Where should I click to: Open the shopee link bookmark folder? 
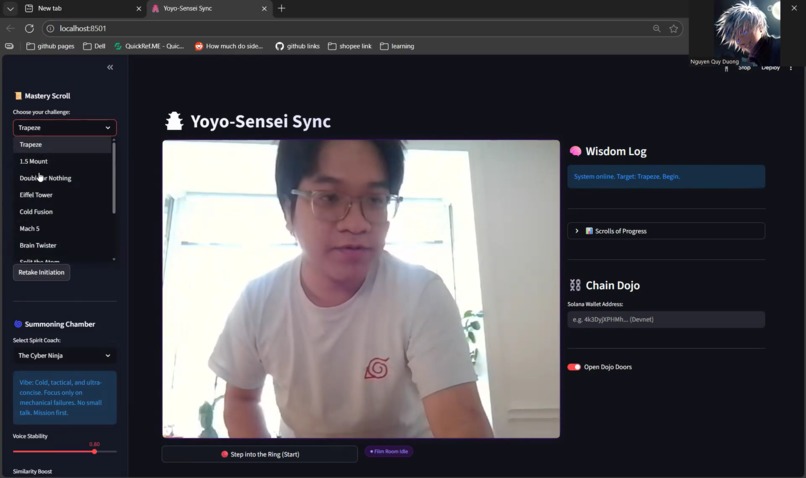[350, 46]
